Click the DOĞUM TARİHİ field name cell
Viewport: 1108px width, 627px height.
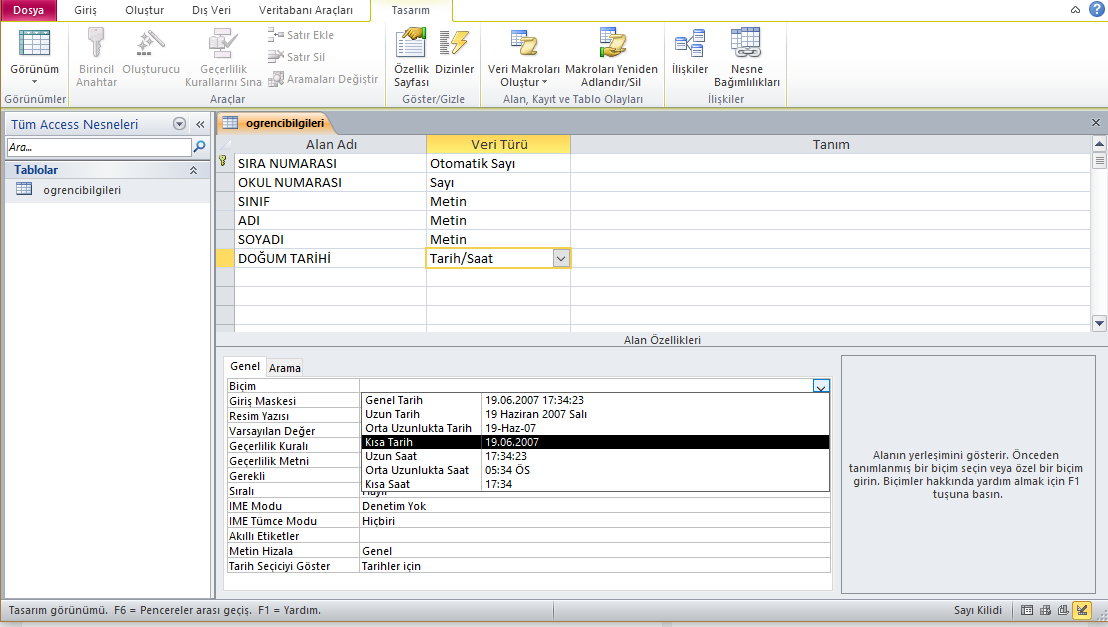pyautogui.click(x=331, y=259)
